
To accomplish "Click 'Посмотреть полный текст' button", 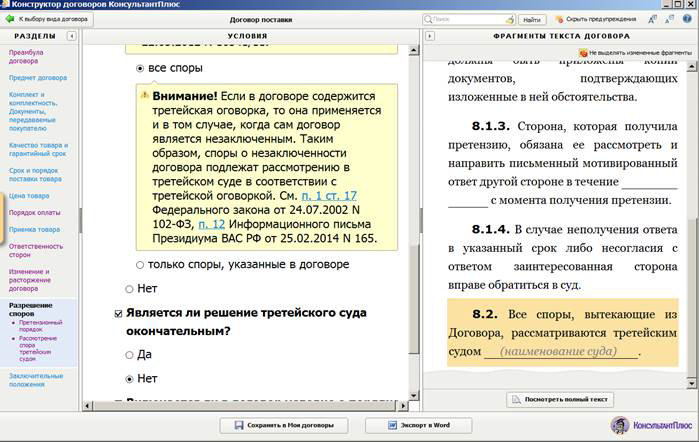I will 560,399.
